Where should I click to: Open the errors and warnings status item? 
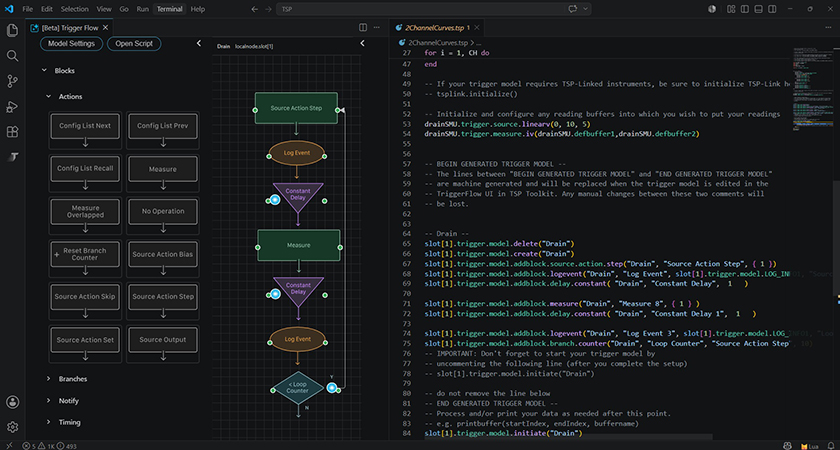point(50,446)
